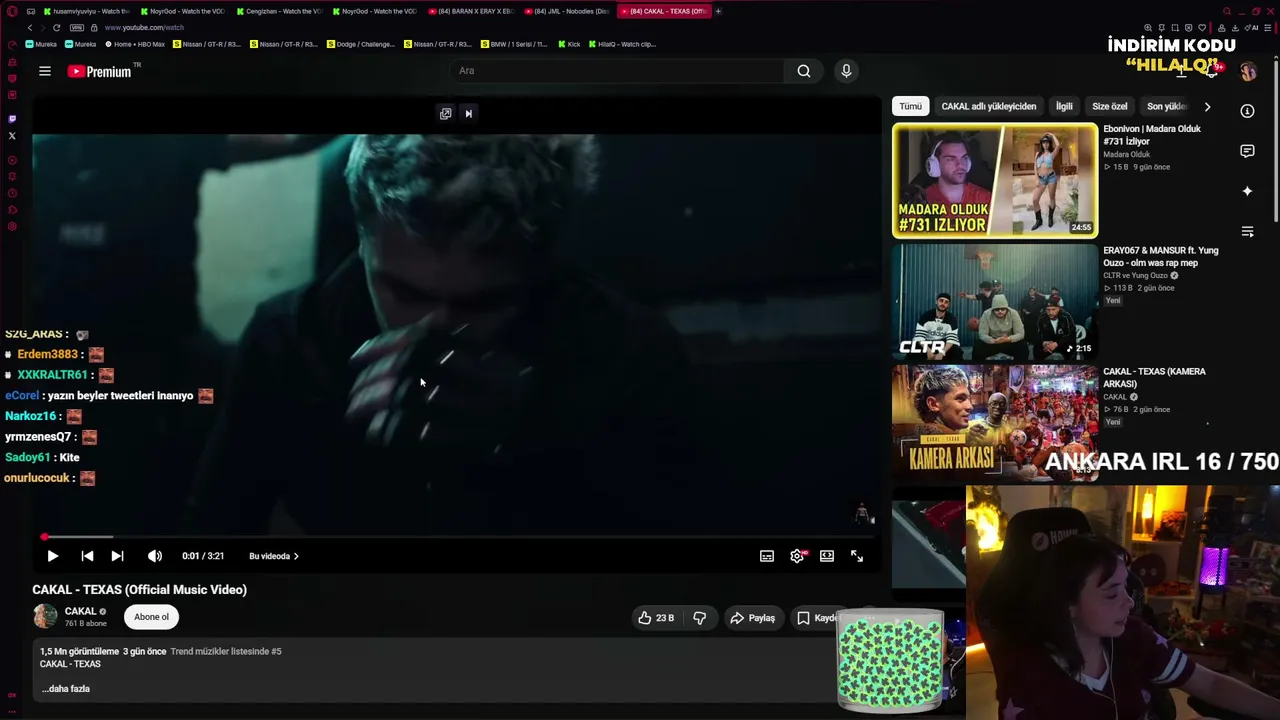Viewport: 1280px width, 720px height.
Task: Open the 'Kick' bookmark
Action: (x=569, y=44)
